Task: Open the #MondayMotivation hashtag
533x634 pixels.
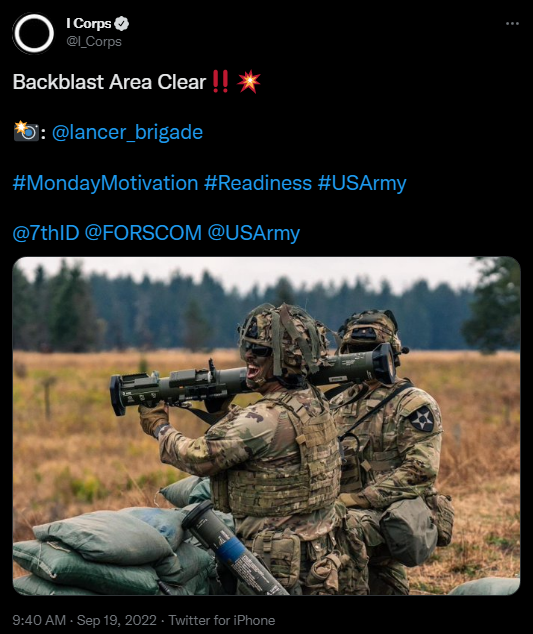Action: (x=105, y=183)
